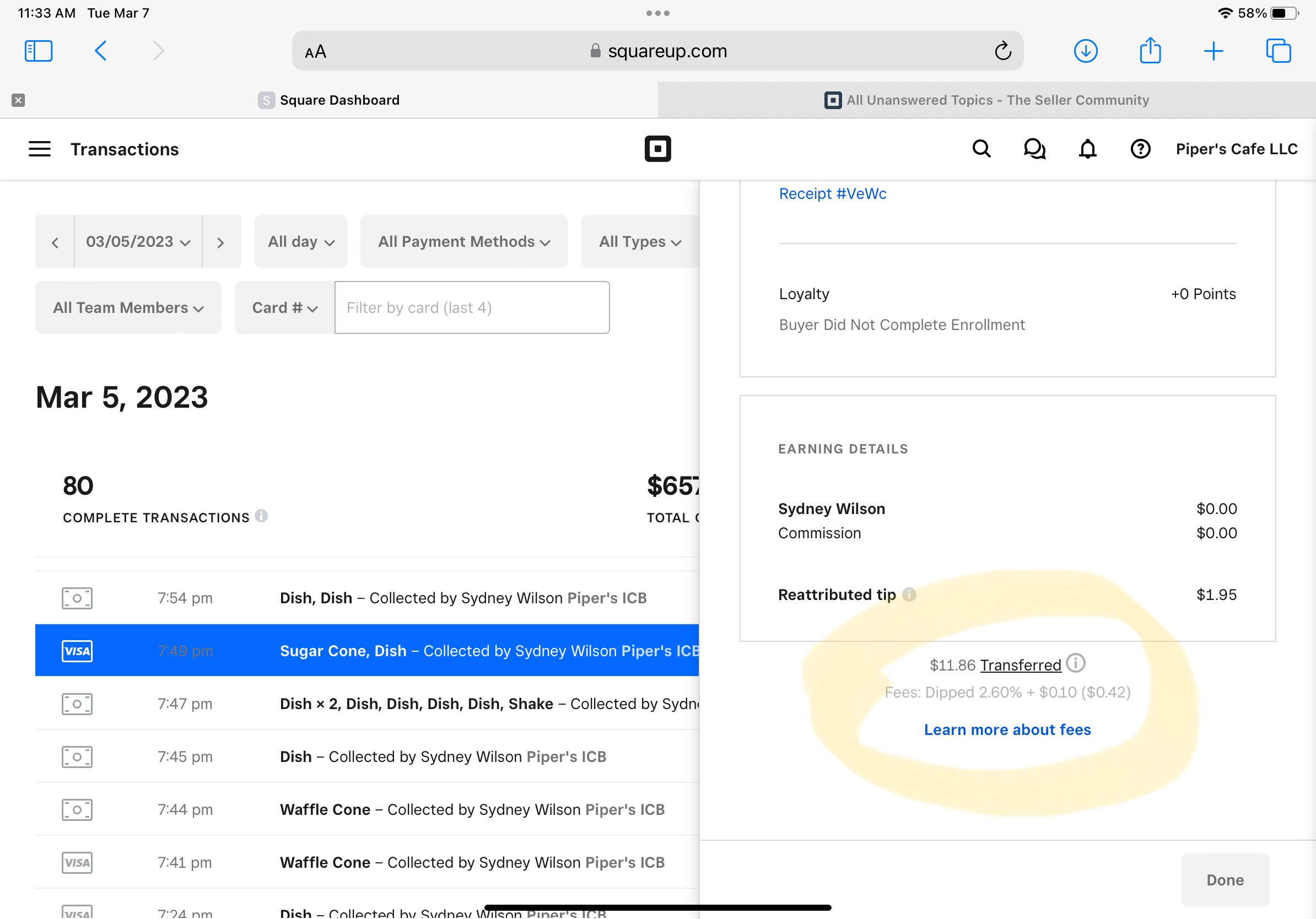Open the 7:41 pm Waffle Cone transaction
The width and height of the screenshot is (1316, 919).
point(367,862)
